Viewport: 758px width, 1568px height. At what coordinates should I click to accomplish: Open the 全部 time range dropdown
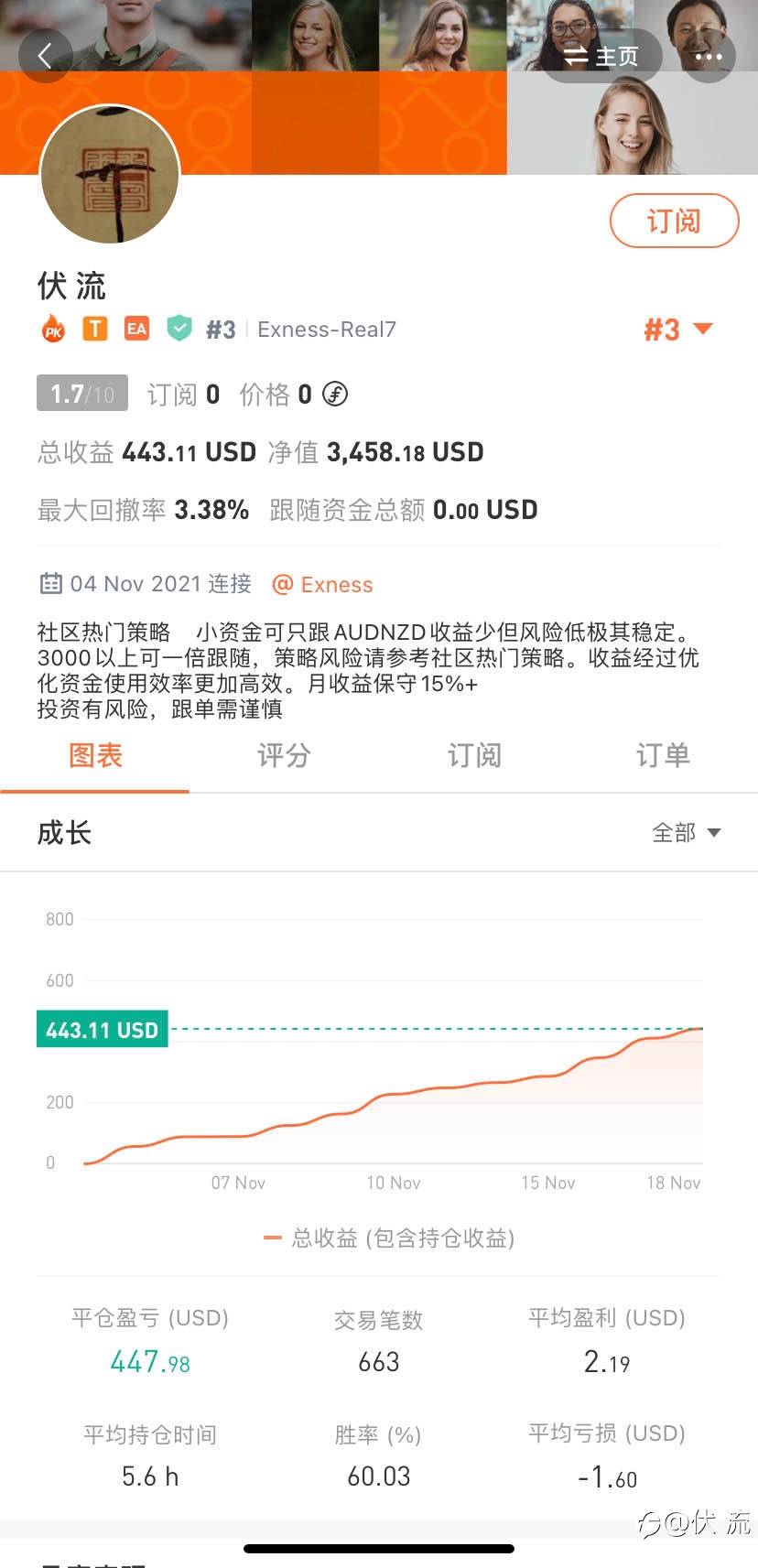coord(686,832)
